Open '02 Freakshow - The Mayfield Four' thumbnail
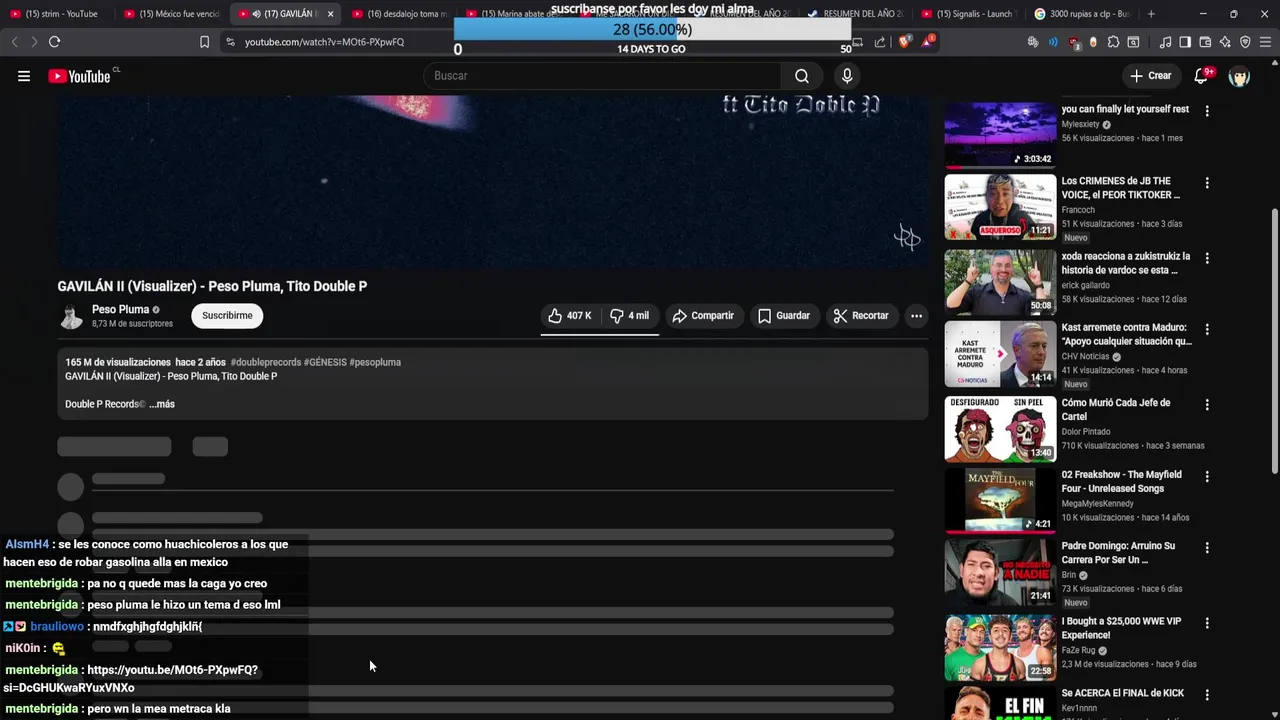Image resolution: width=1280 pixels, height=720 pixels. coord(1000,500)
